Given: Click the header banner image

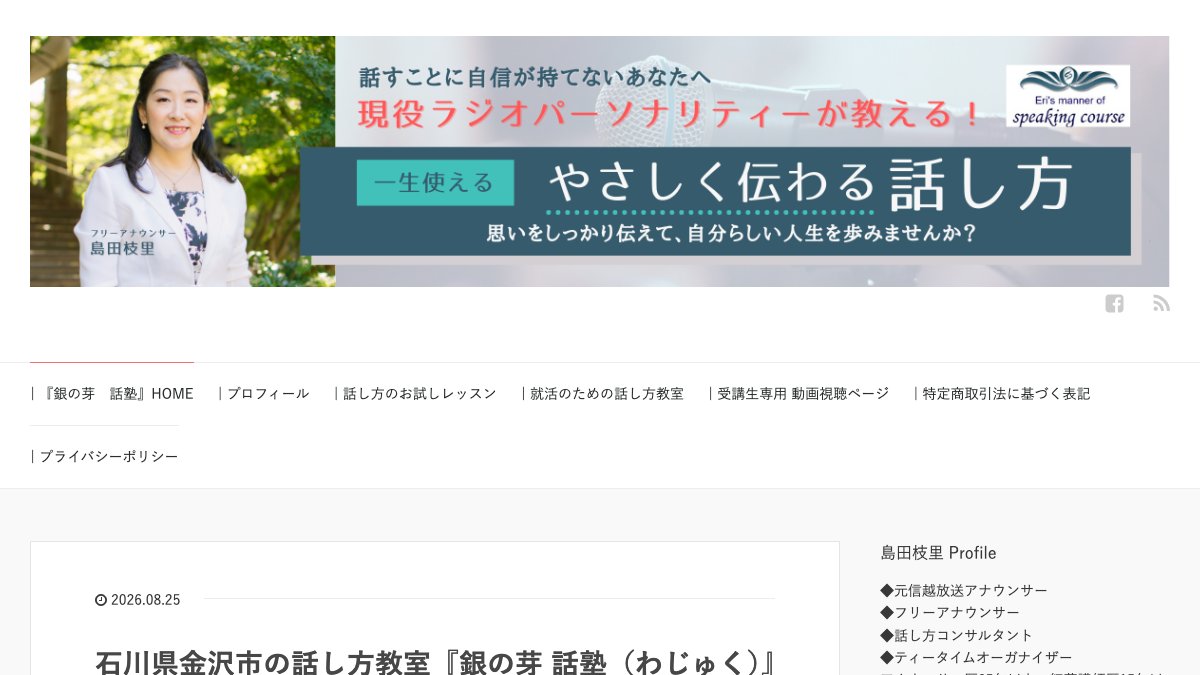Looking at the screenshot, I should click(599, 162).
